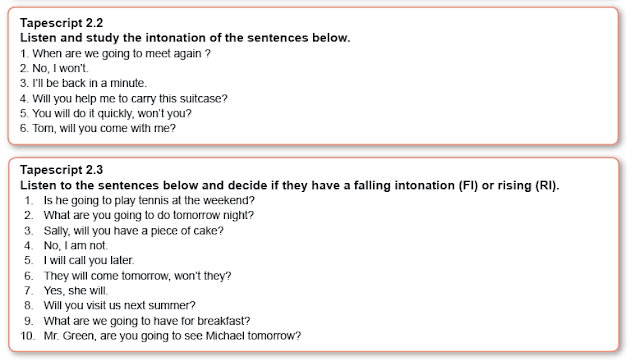Click 'Listen and study the intonation' instruction
The image size is (640, 361).
(185, 38)
